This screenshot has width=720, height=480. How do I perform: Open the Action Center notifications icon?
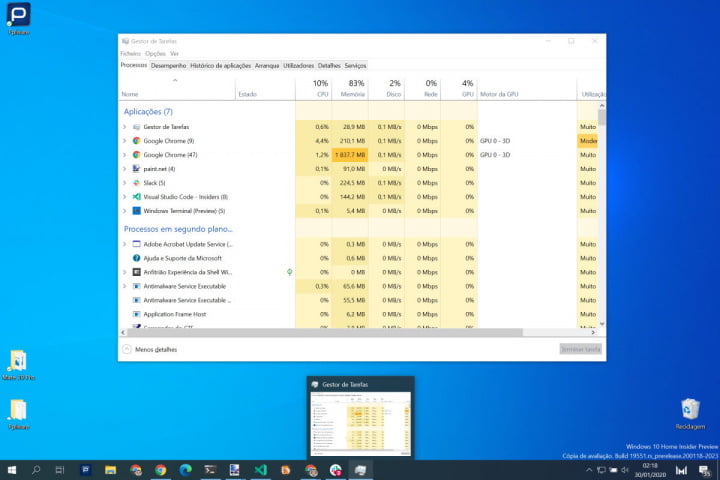(704, 470)
